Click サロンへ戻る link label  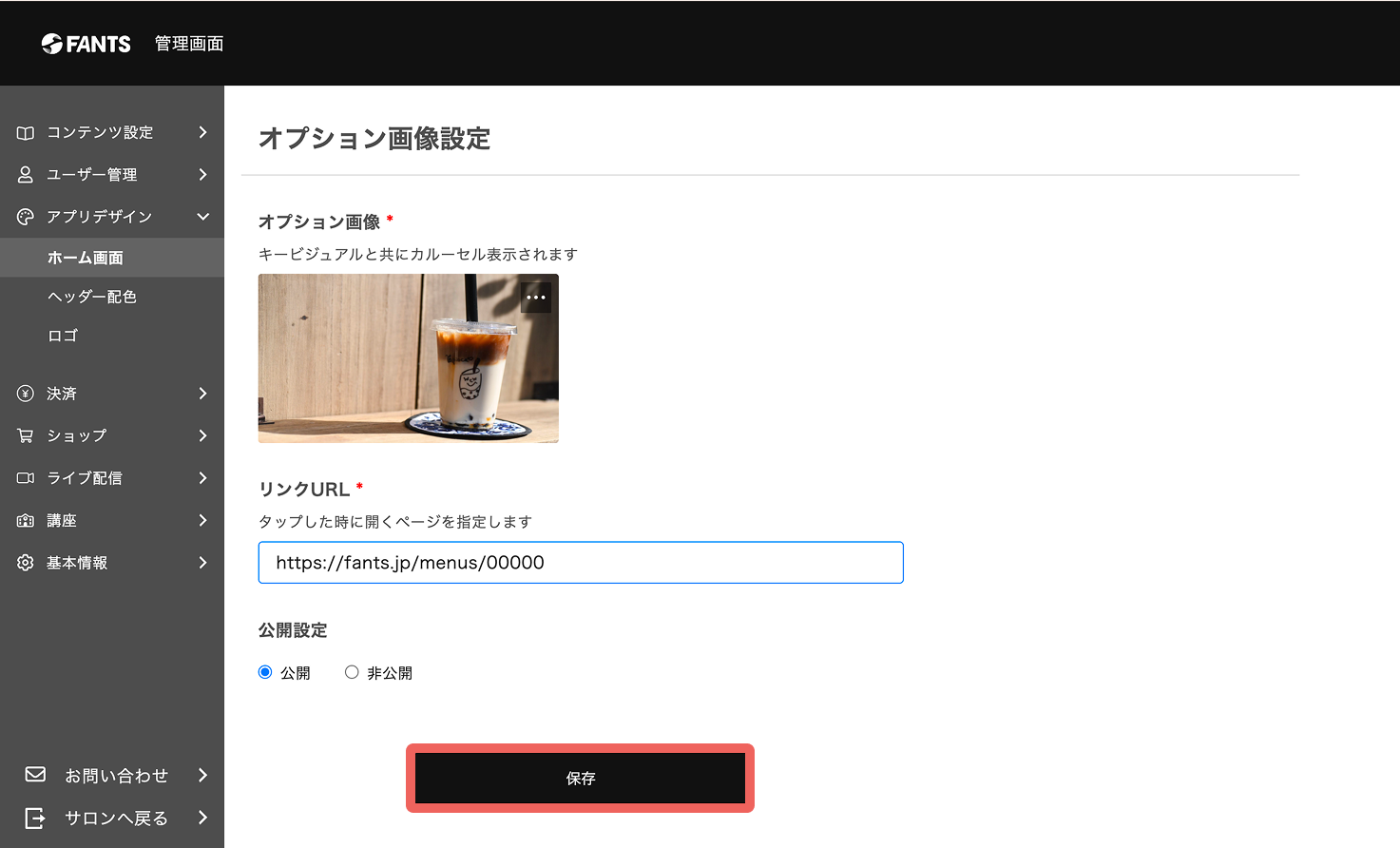tap(116, 819)
